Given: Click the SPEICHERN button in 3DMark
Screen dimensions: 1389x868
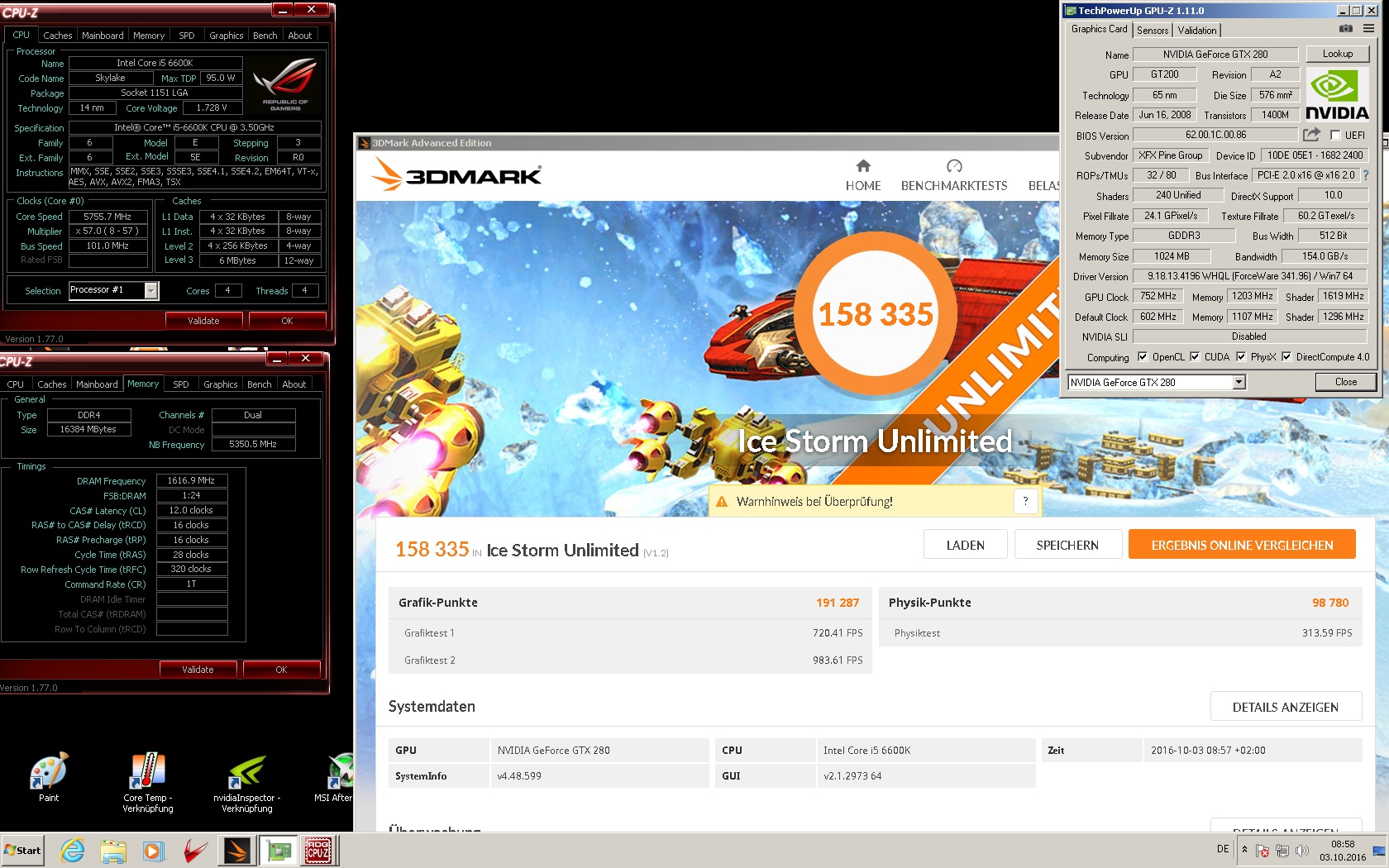Looking at the screenshot, I should click(x=1067, y=545).
